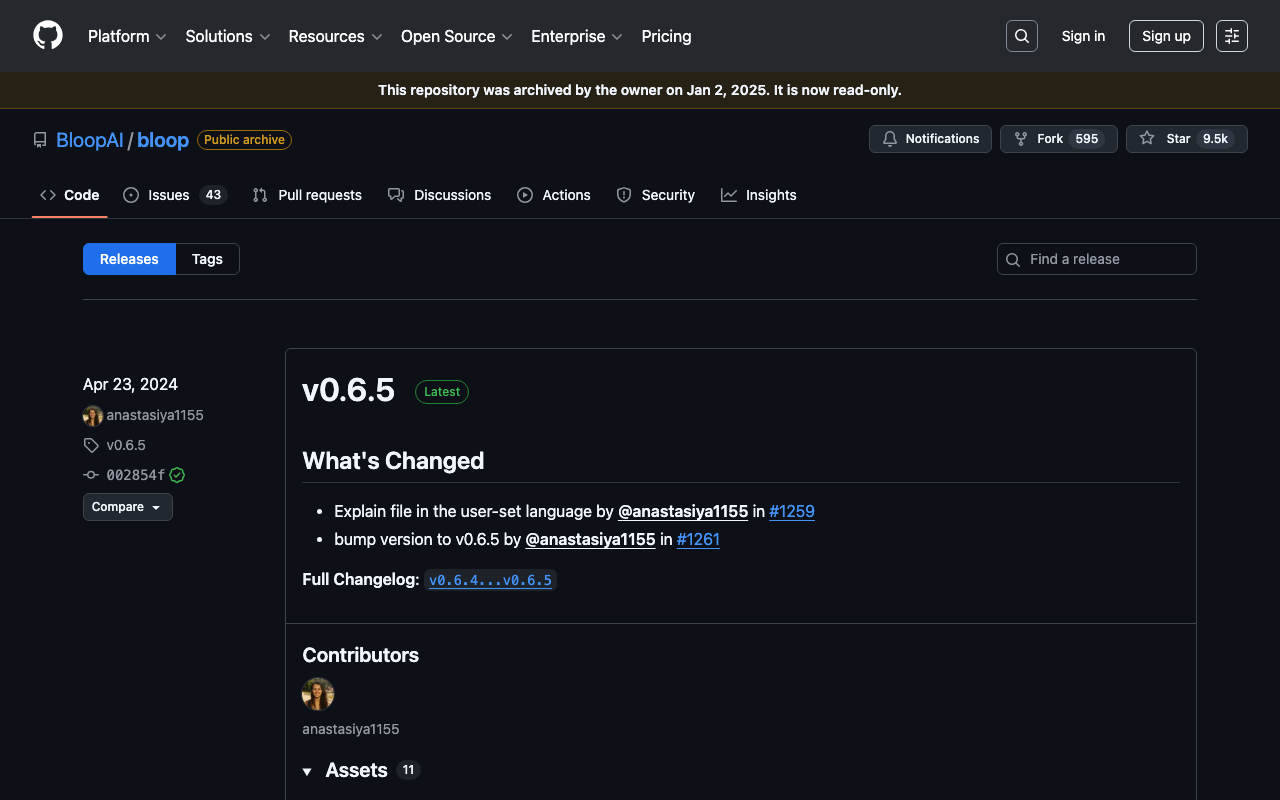Expand the Platform menu
The image size is (1280, 800).
pyautogui.click(x=127, y=36)
